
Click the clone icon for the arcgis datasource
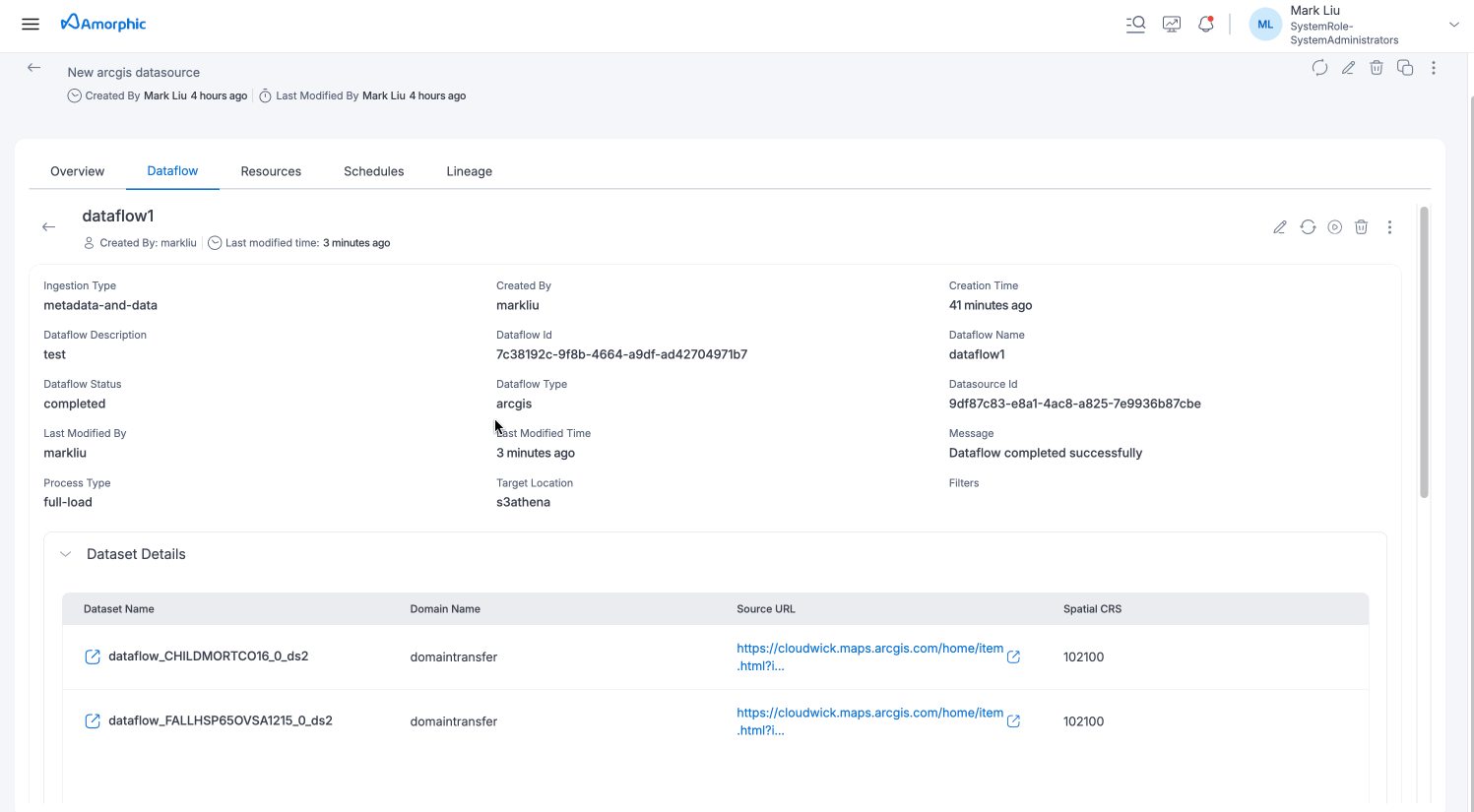(x=1405, y=67)
